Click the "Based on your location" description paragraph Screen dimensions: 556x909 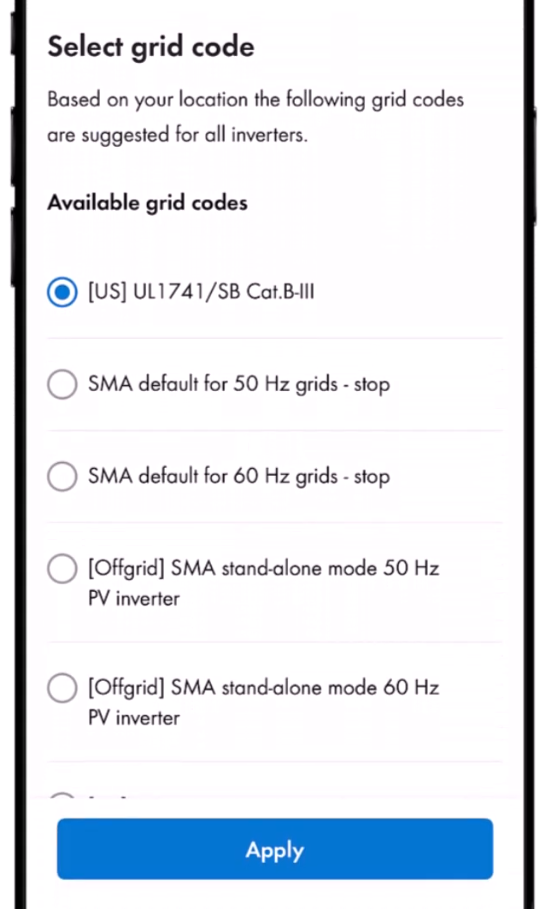pos(256,117)
